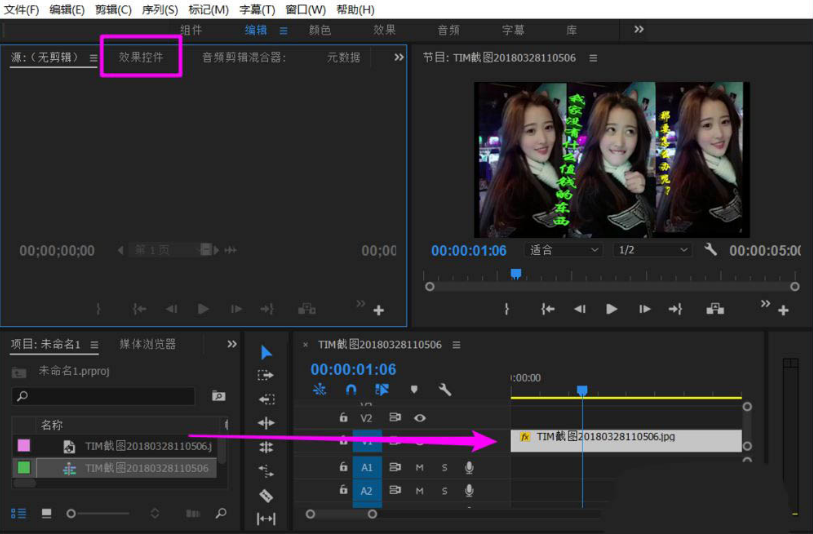Open the 文件(F) menu

[x=22, y=9]
